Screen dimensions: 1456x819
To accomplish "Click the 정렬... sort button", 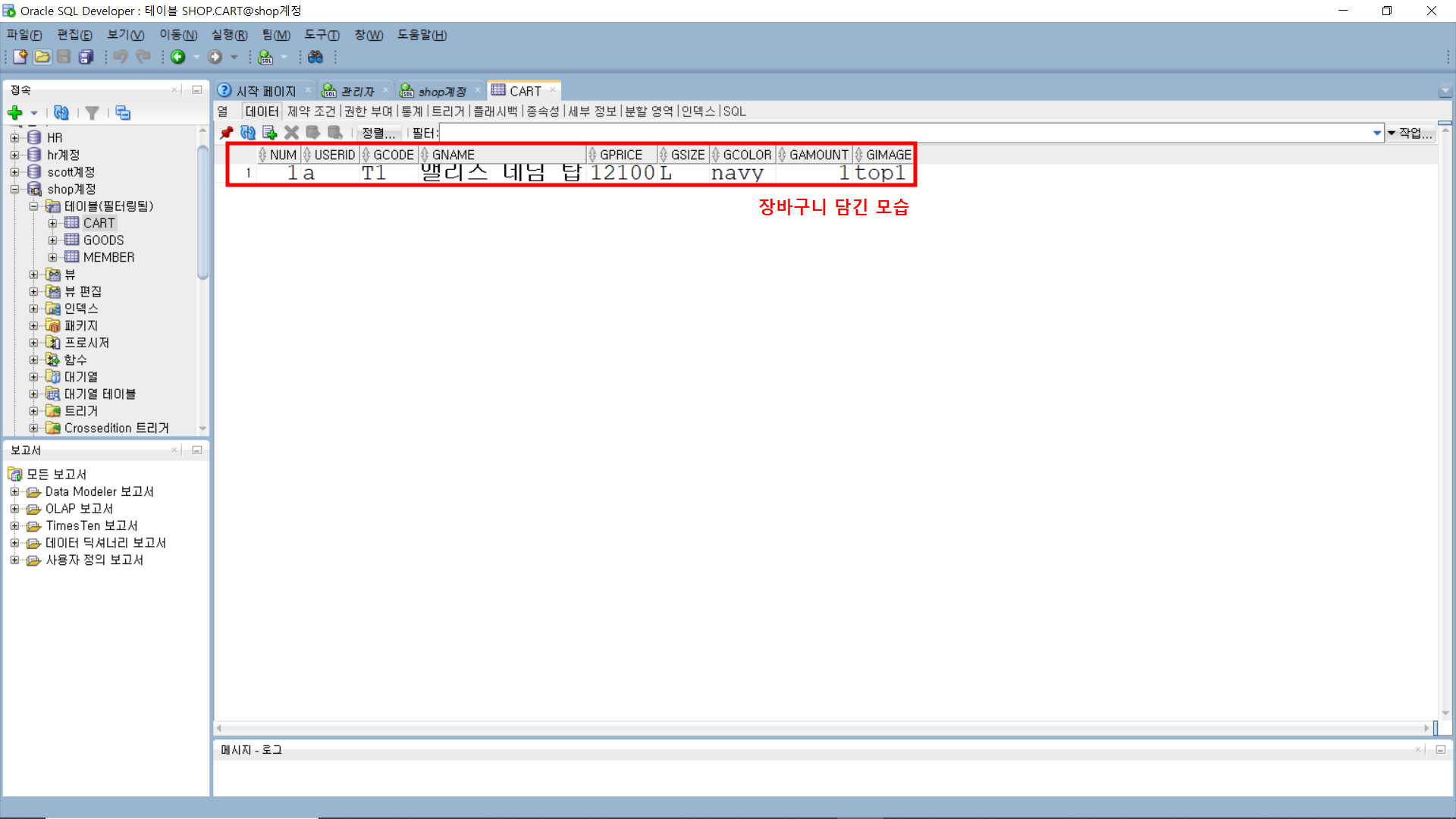I will tap(378, 133).
